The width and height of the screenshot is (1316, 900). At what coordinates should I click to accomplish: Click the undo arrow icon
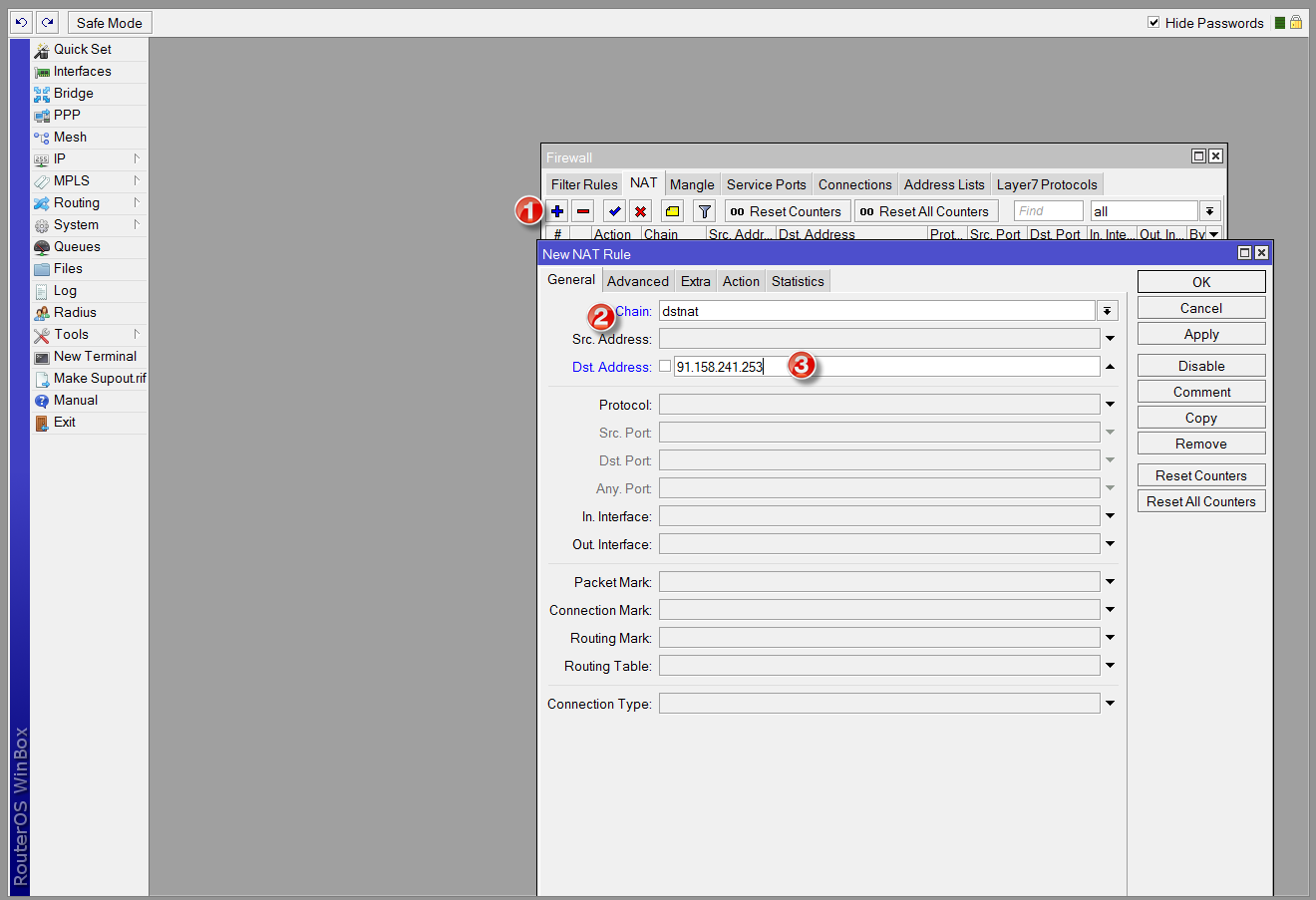21,22
